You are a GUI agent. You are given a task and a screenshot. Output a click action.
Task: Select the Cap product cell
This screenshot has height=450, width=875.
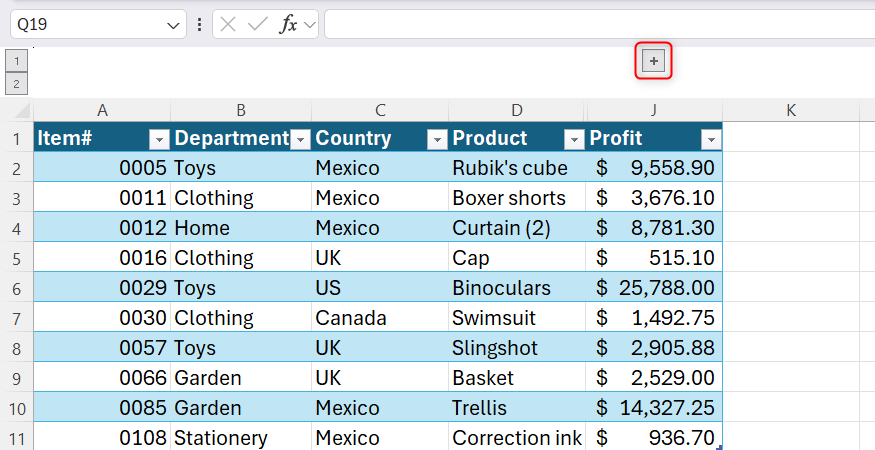tap(517, 258)
